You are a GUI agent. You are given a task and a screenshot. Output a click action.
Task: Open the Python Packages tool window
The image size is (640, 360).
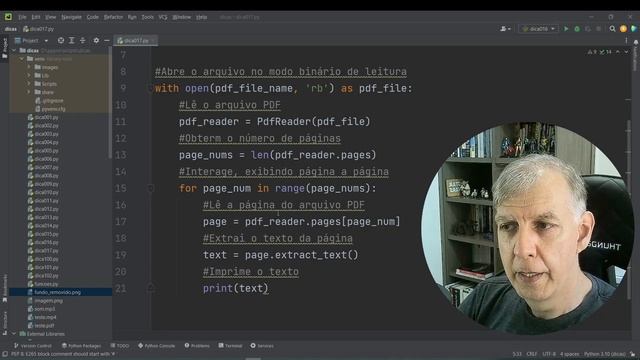point(81,346)
